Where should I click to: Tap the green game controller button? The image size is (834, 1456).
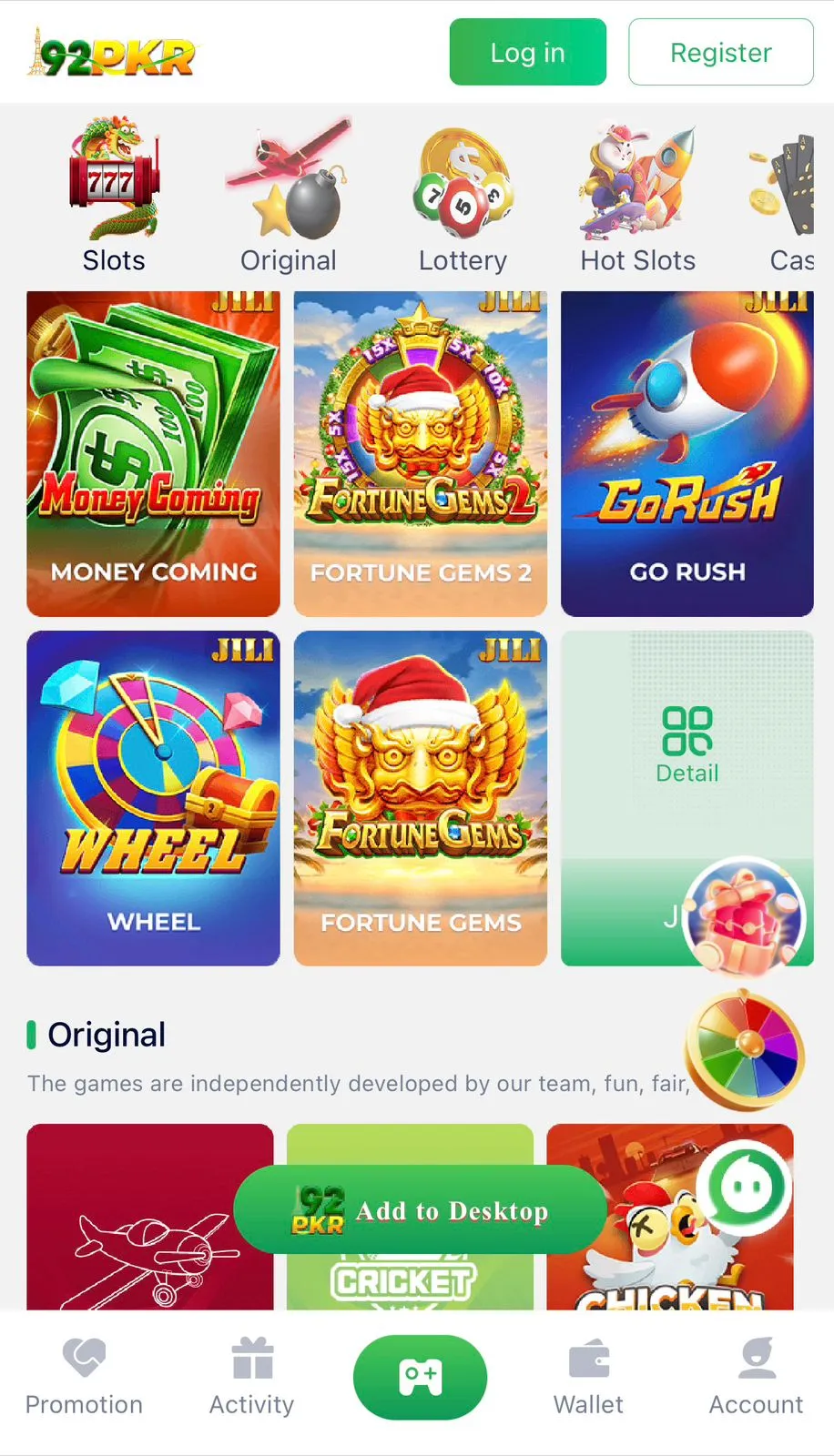[420, 1377]
